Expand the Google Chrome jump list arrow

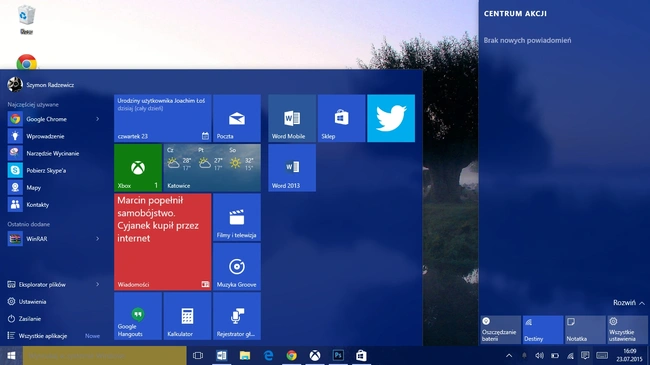(97, 119)
